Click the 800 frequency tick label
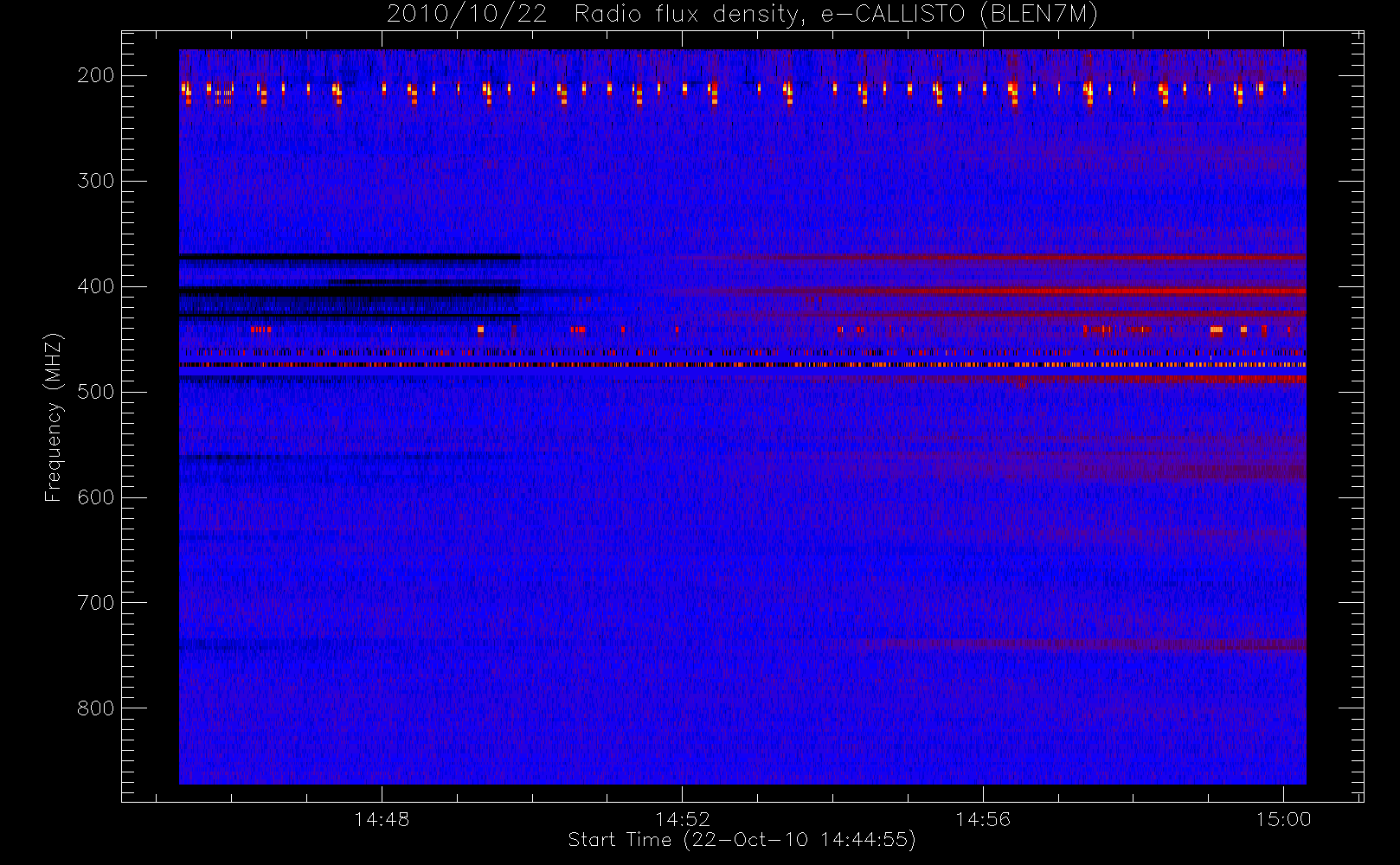 (96, 708)
